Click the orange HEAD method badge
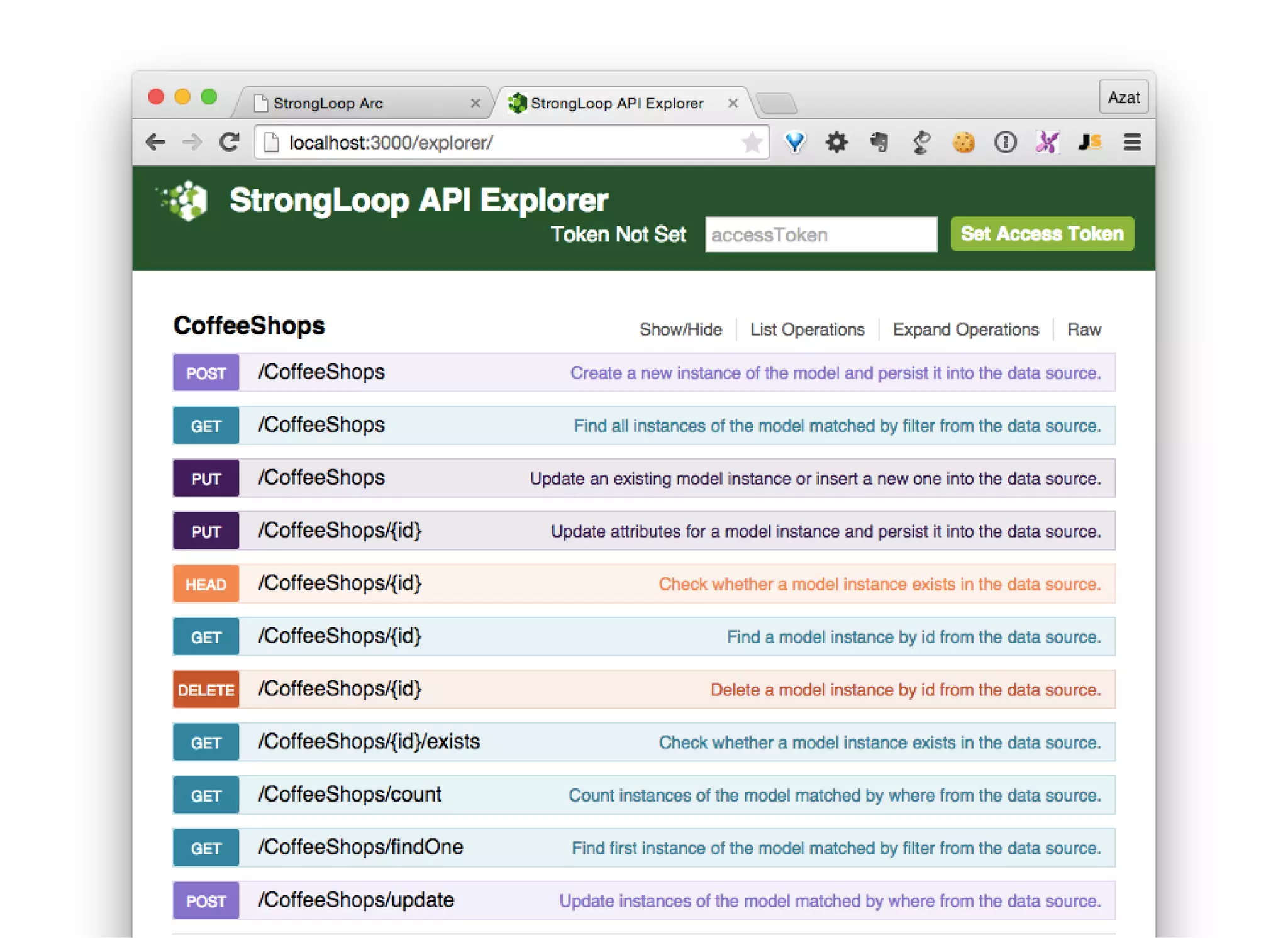1288x938 pixels. pyautogui.click(x=206, y=584)
